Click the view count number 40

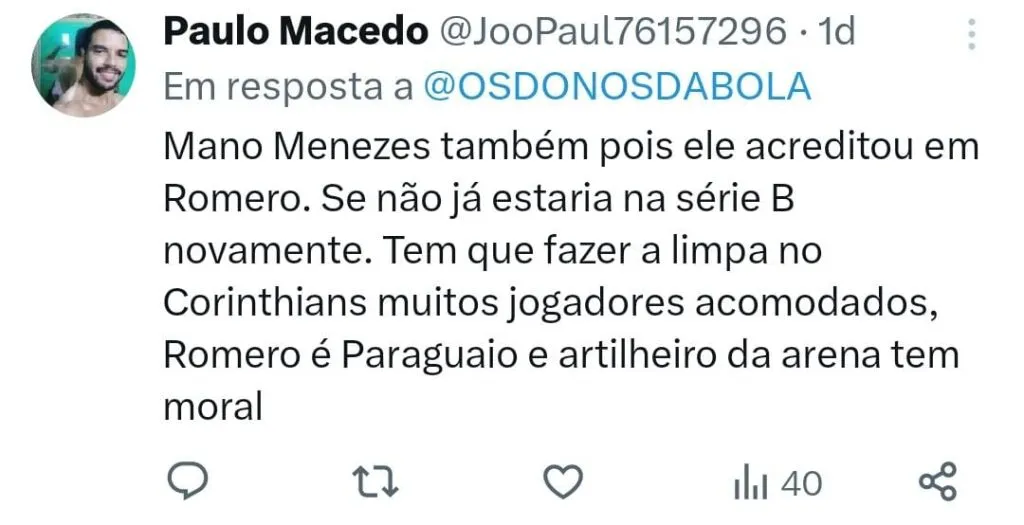click(801, 485)
